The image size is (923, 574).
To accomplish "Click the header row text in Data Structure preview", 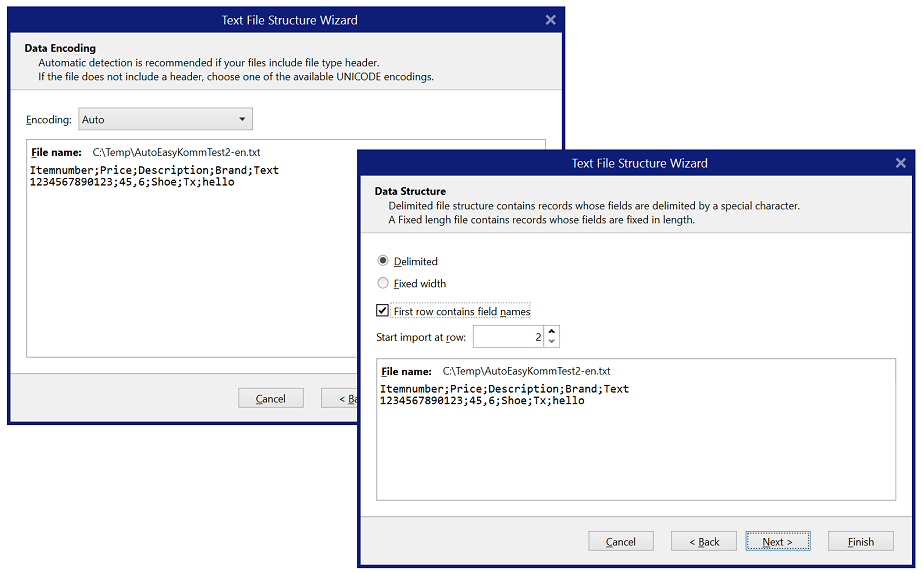I will click(x=504, y=389).
